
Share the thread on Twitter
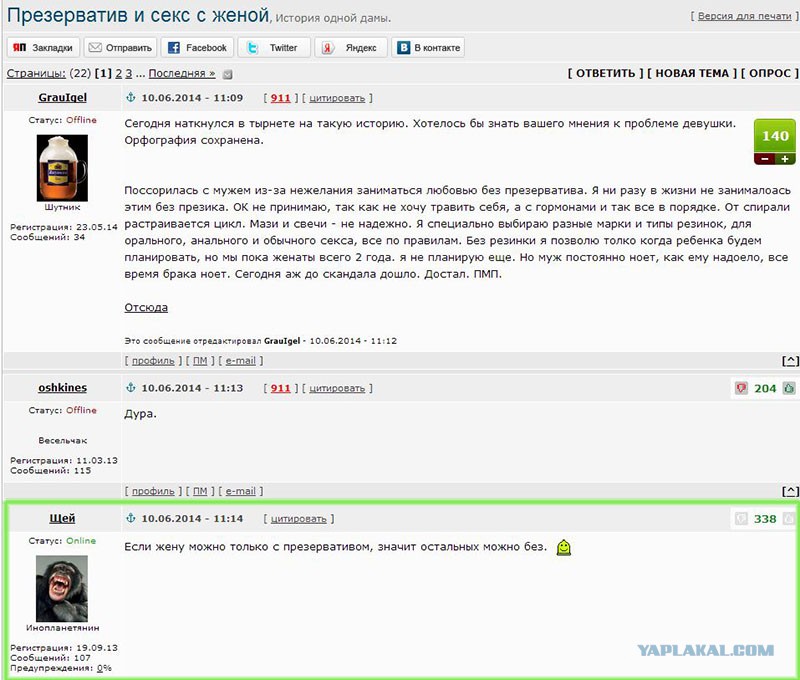click(274, 47)
